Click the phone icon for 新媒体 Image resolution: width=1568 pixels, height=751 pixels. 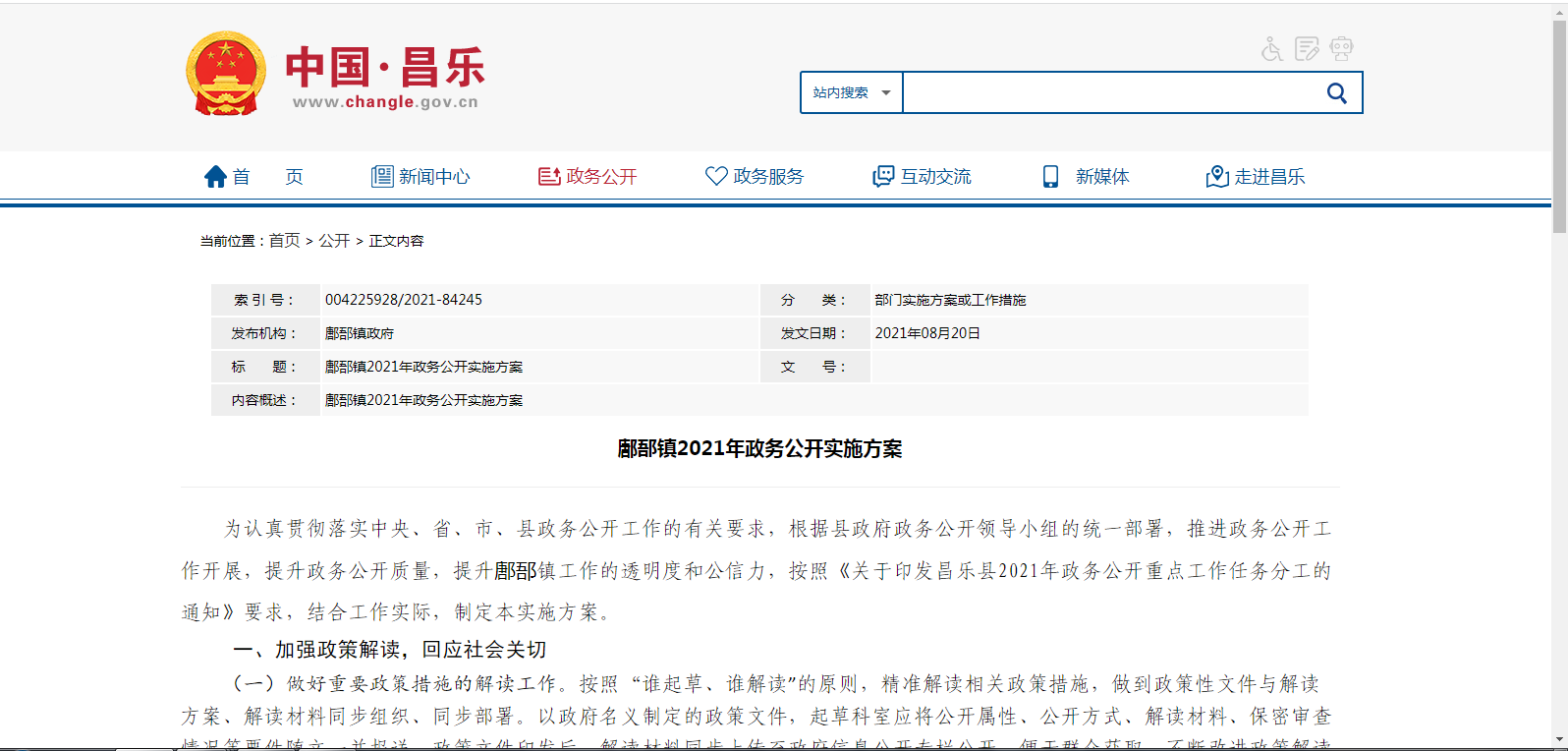[x=1050, y=177]
